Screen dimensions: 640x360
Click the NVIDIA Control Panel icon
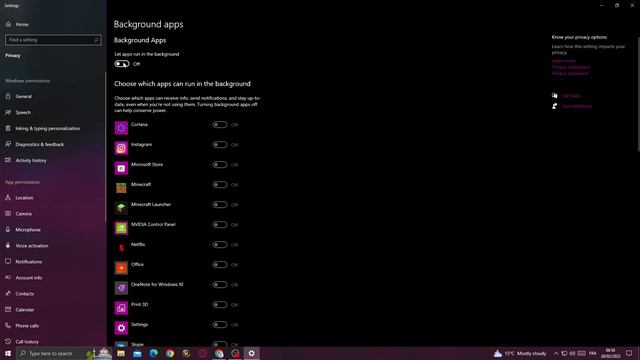coord(121,228)
